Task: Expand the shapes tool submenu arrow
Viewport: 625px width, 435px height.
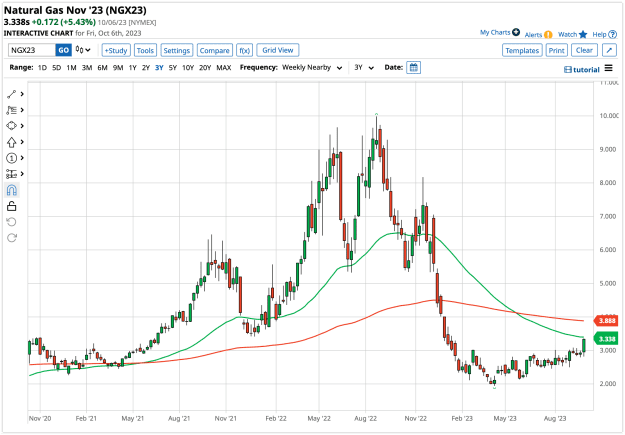Action: tap(22, 126)
